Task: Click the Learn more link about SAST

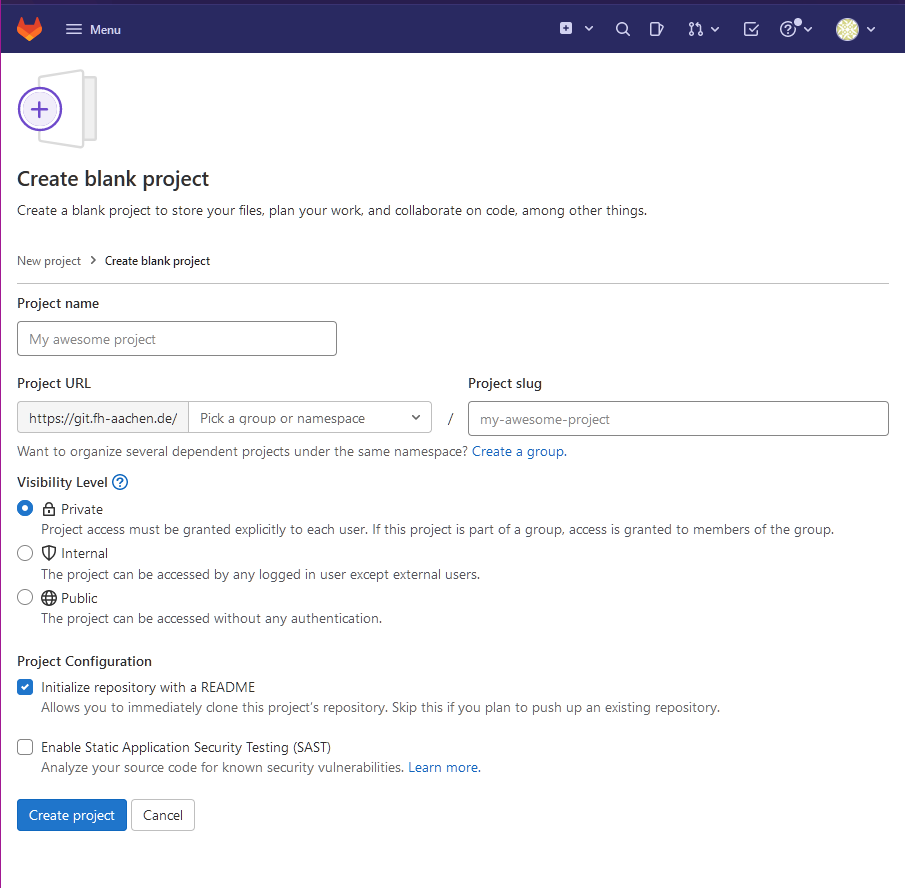Action: pos(442,767)
